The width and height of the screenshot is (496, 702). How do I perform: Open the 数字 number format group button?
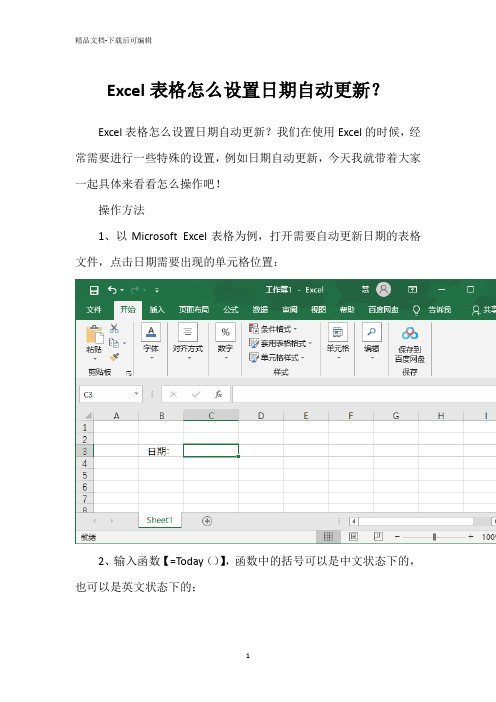[225, 342]
